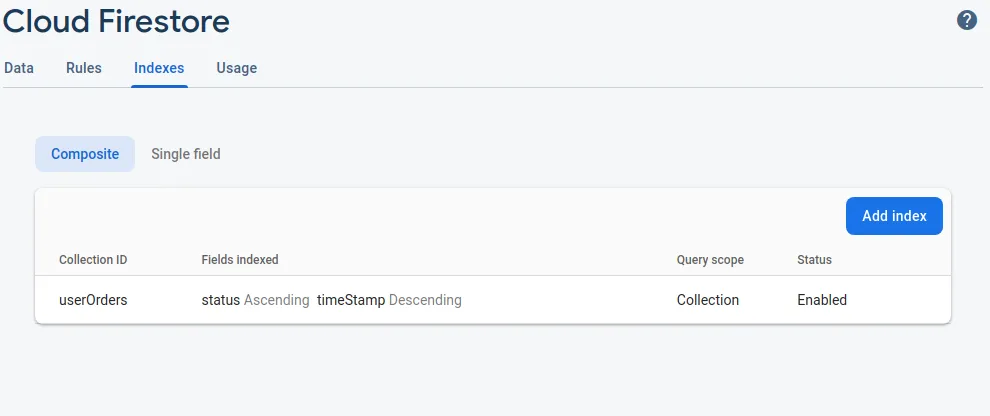This screenshot has width=990, height=416.
Task: Click the Ascending order label
Action: point(277,300)
